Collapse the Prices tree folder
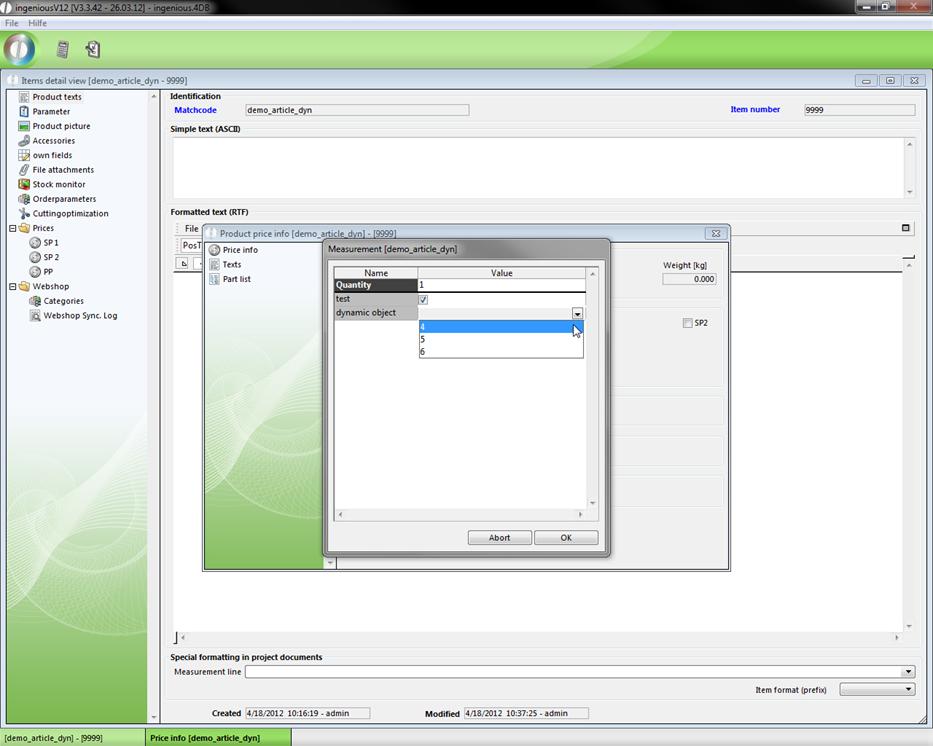Screen dimensions: 933x746 [13, 228]
